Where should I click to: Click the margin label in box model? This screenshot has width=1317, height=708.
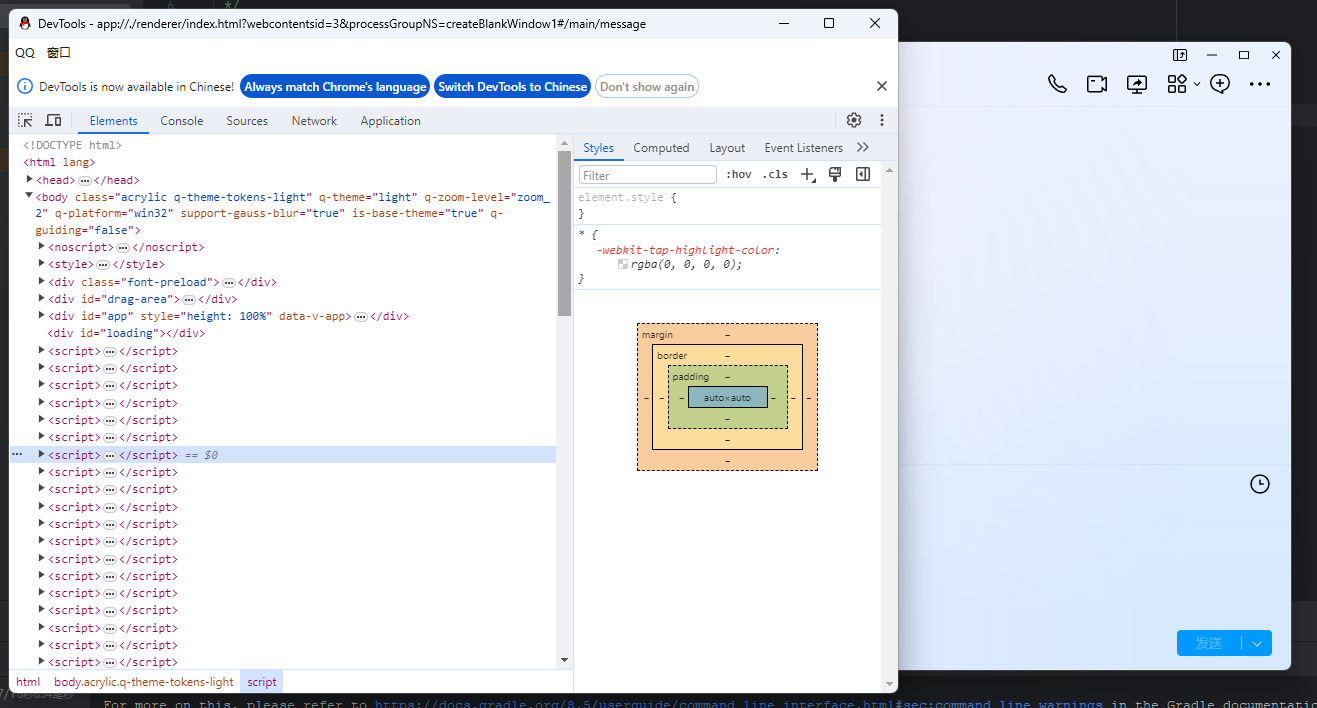657,334
